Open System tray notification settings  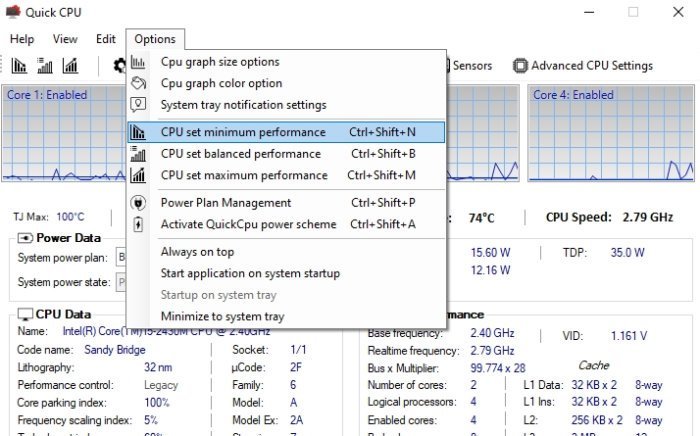(286, 105)
